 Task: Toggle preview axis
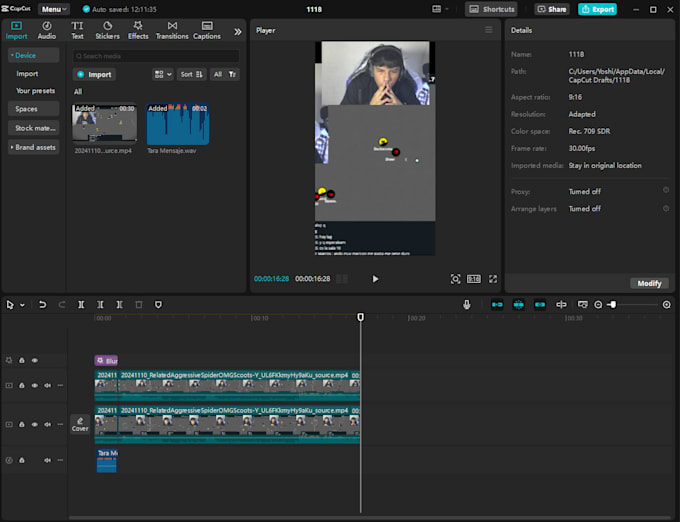click(561, 305)
